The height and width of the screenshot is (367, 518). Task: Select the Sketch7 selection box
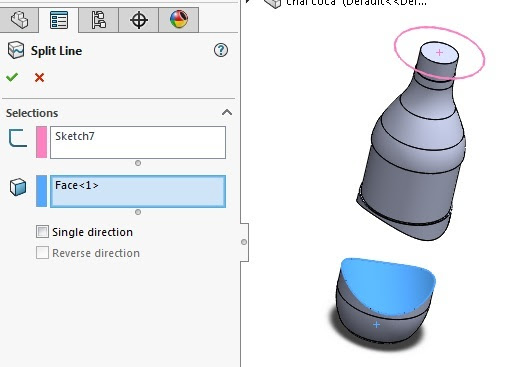click(138, 142)
